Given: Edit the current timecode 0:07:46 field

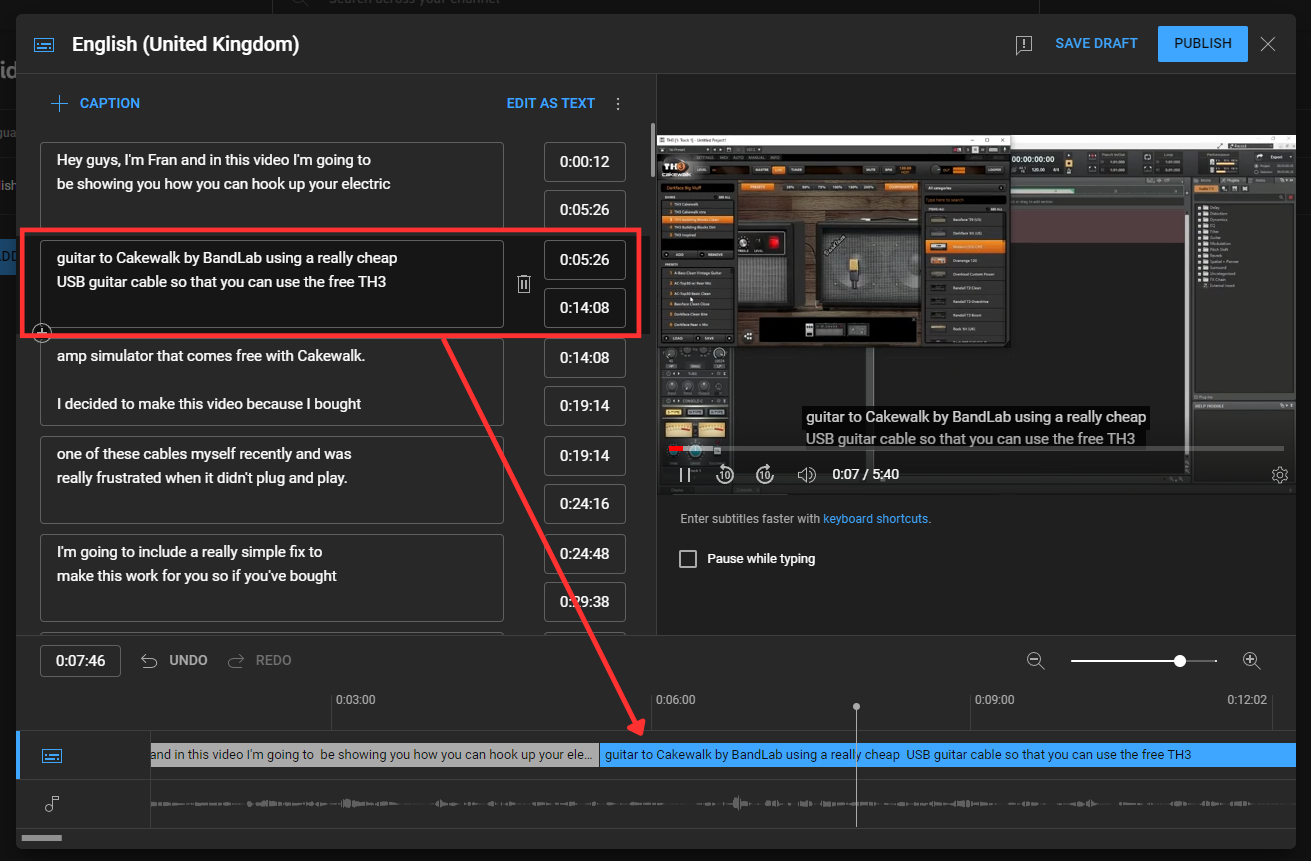Looking at the screenshot, I should click(x=80, y=661).
